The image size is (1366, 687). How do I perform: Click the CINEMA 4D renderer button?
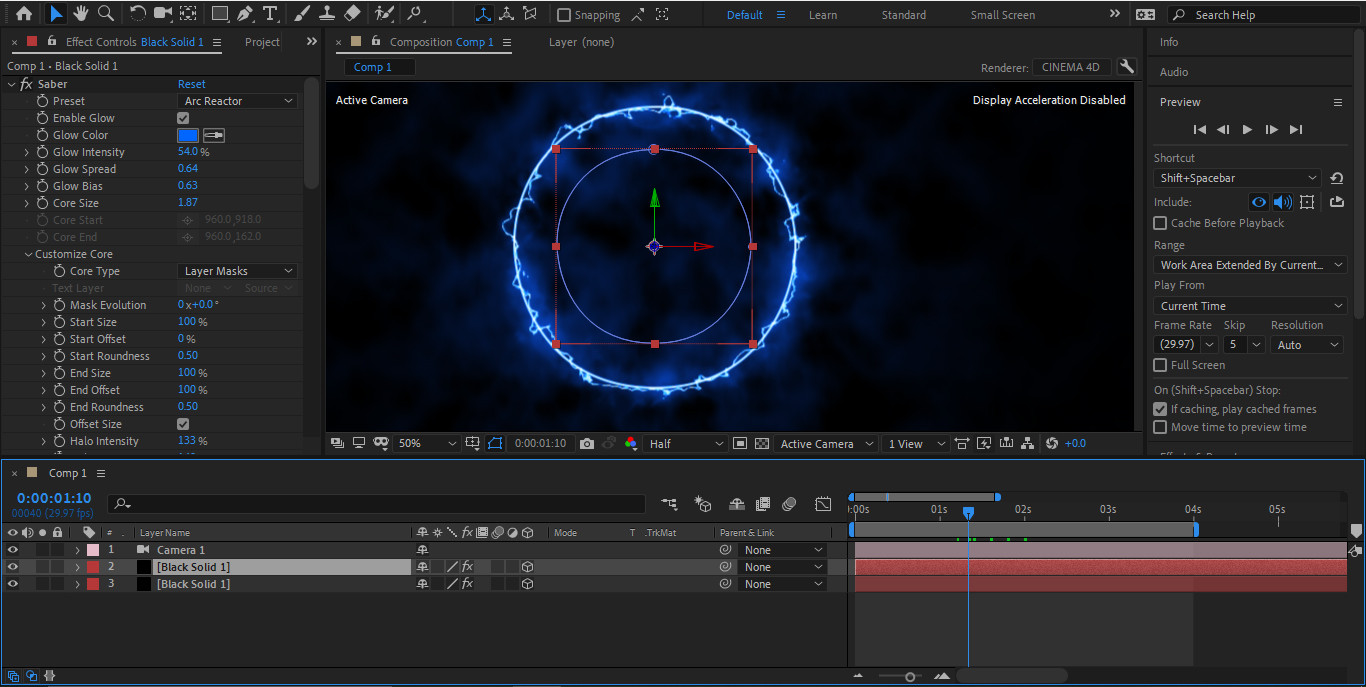coord(1070,67)
